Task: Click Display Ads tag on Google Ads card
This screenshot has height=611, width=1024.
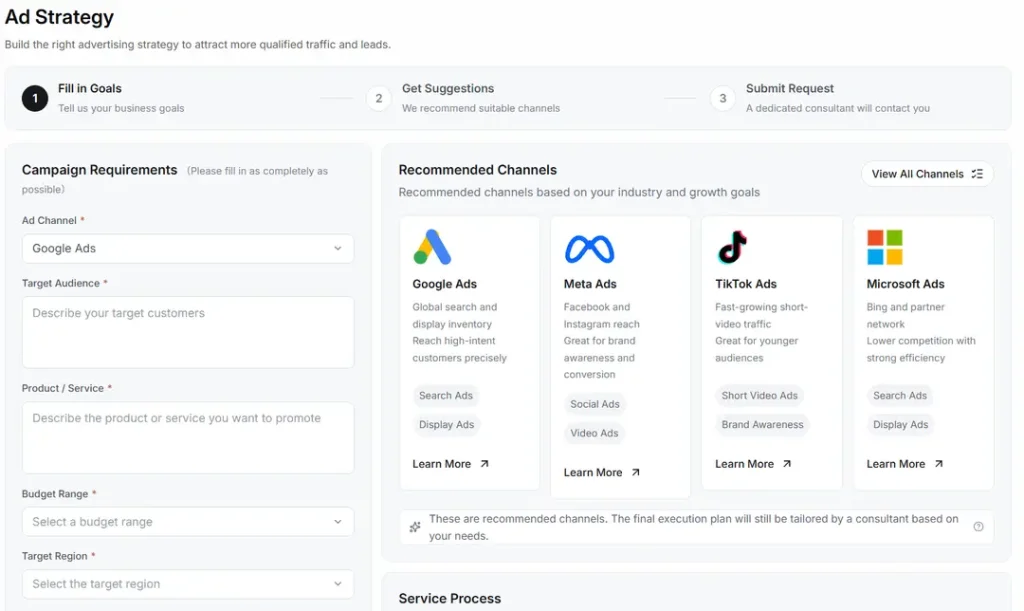Action: 446,424
